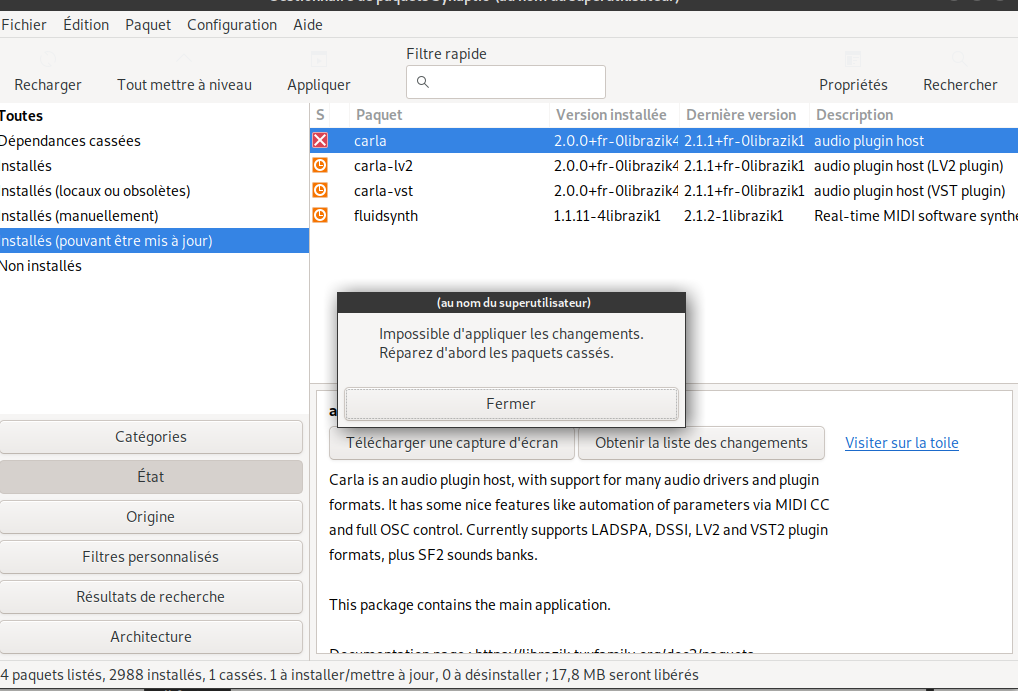Close the dialog with Fermer
Screen dimensions: 1018x691
coord(511,404)
